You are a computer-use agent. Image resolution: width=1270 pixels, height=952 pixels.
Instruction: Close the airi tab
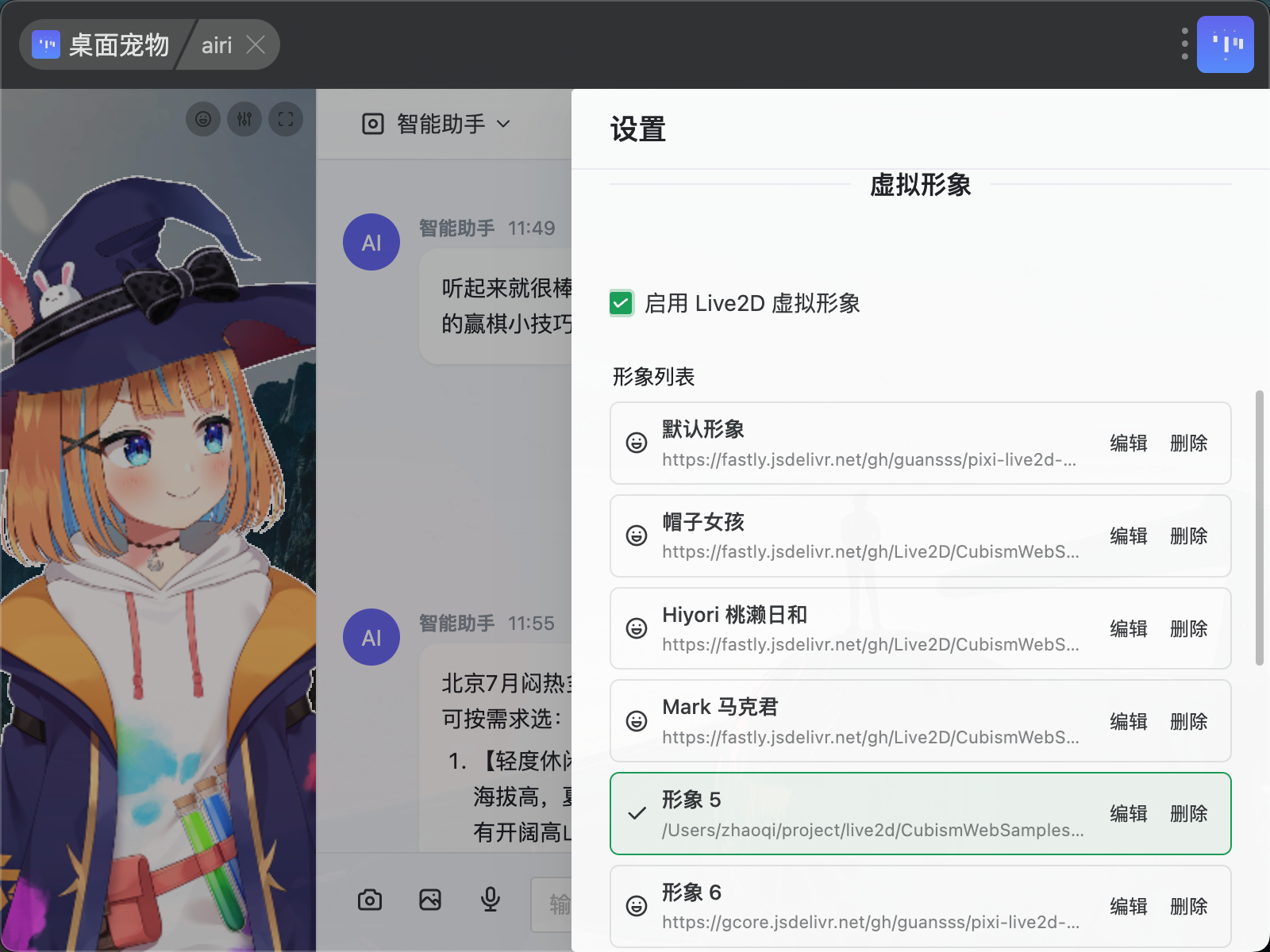point(256,44)
